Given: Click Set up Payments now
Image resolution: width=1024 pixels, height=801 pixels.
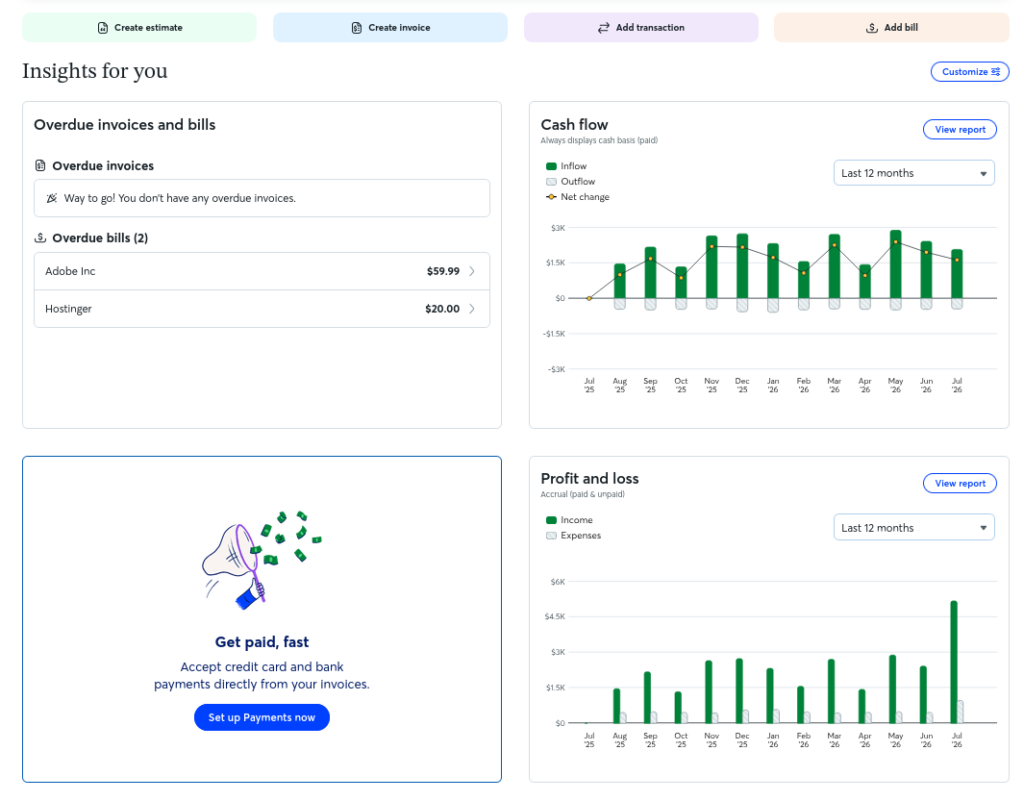Looking at the screenshot, I should (262, 717).
